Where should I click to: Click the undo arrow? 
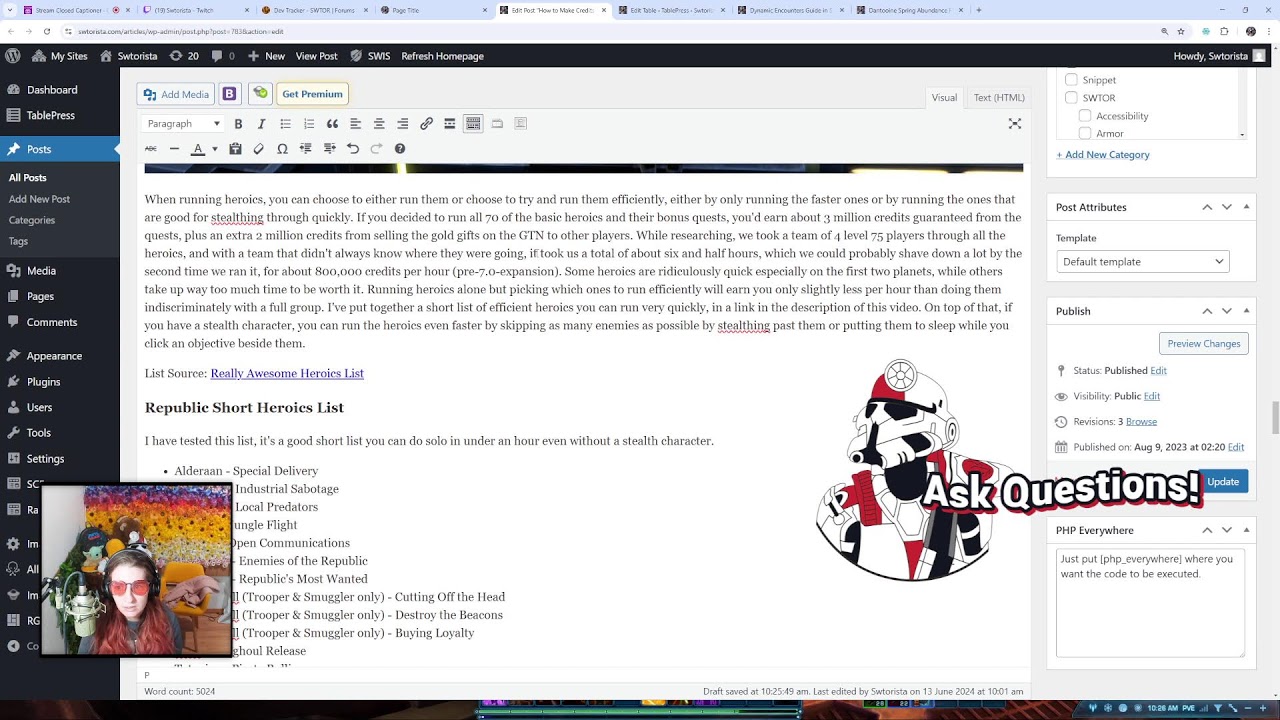pos(353,149)
